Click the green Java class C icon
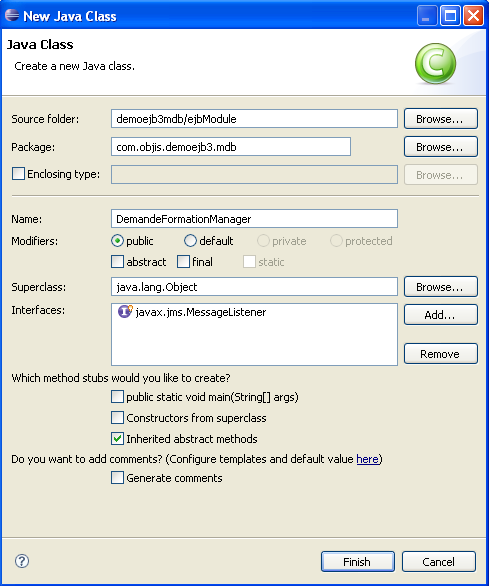The image size is (489, 586). pyautogui.click(x=435, y=64)
